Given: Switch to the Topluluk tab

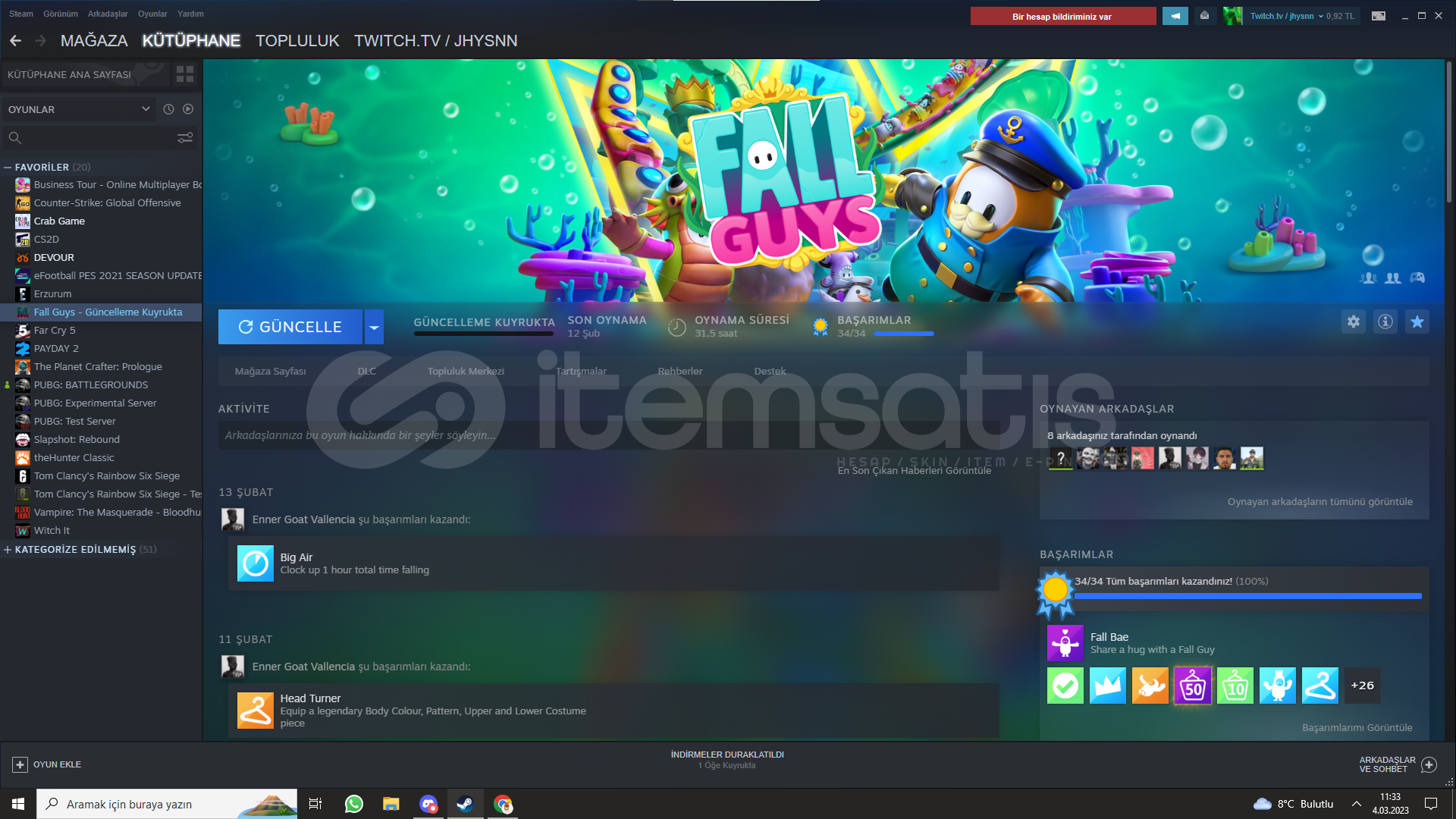Looking at the screenshot, I should pos(297,41).
